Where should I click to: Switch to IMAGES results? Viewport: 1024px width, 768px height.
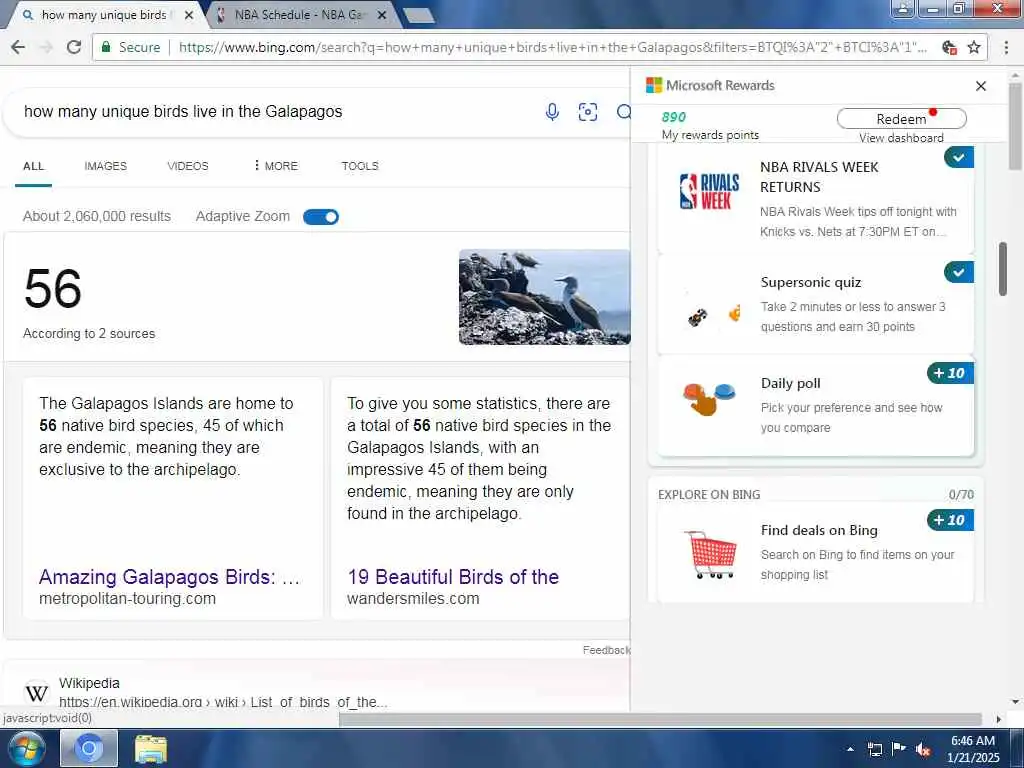click(x=106, y=166)
